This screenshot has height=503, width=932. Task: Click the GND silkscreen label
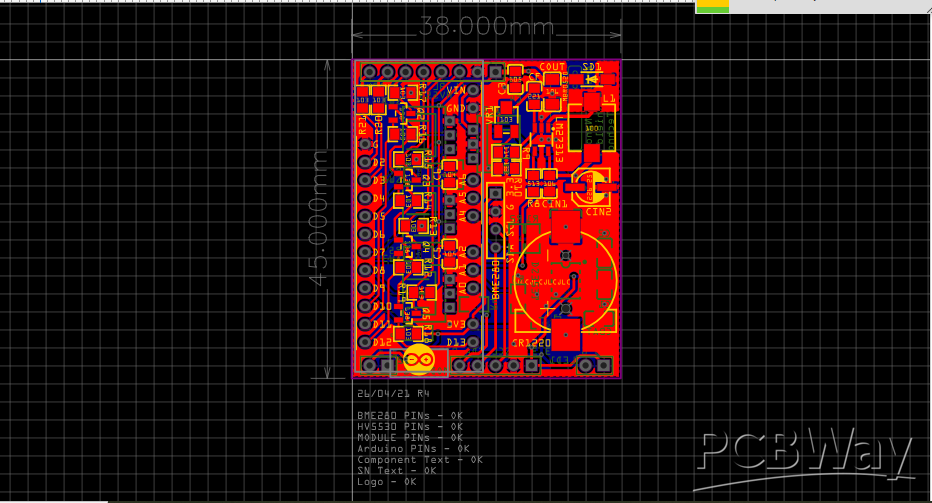click(x=456, y=108)
